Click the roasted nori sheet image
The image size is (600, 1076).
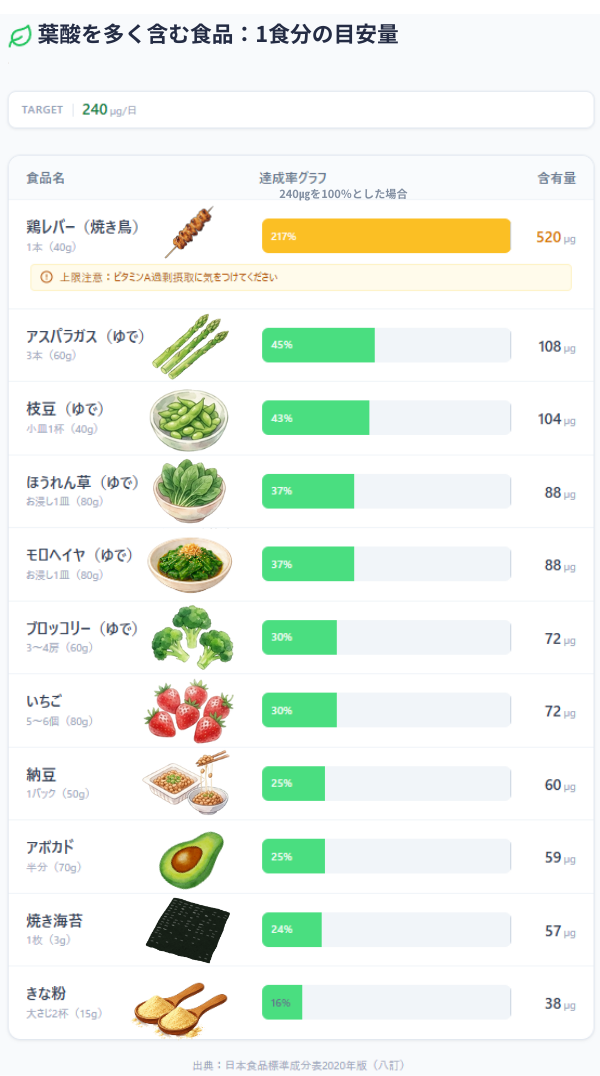[188, 930]
